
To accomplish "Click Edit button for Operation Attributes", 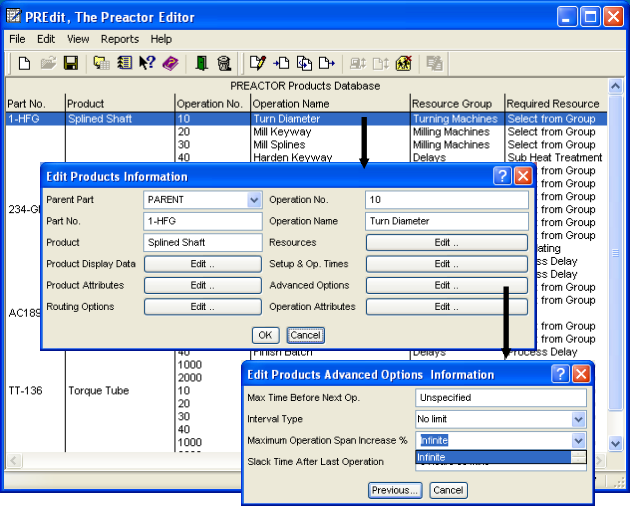I will pos(447,307).
